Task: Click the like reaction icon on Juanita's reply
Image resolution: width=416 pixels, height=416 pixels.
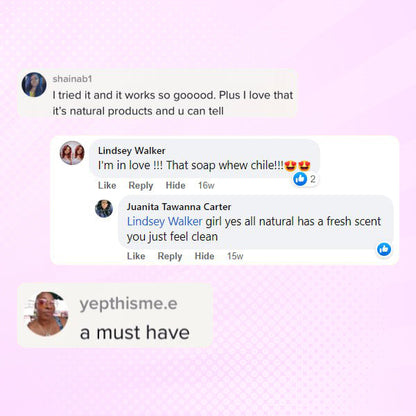Action: click(384, 249)
